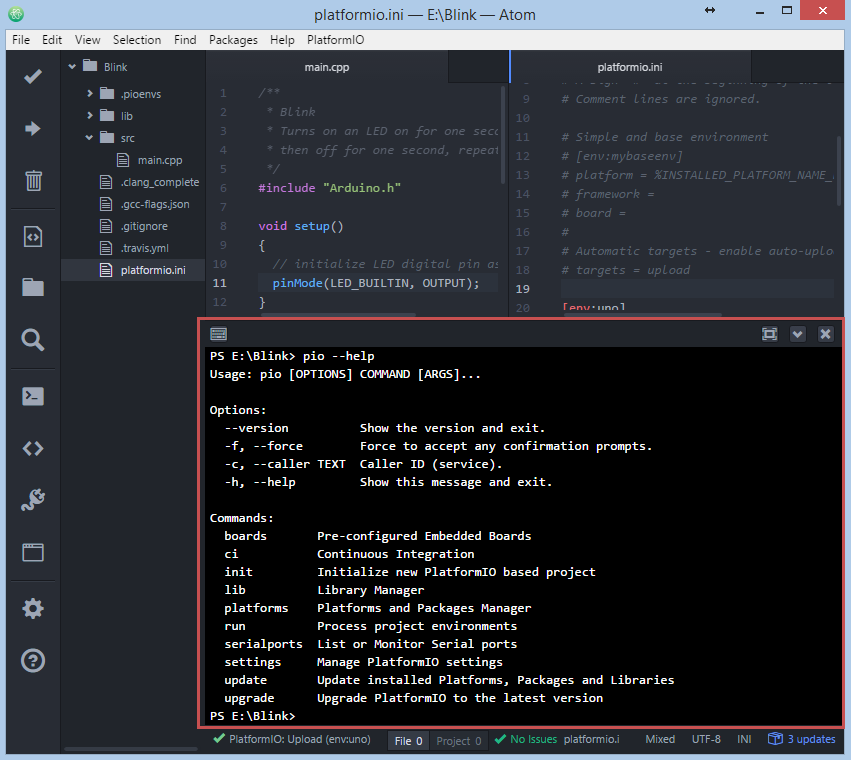Click the Find magnifying glass icon

(33, 340)
